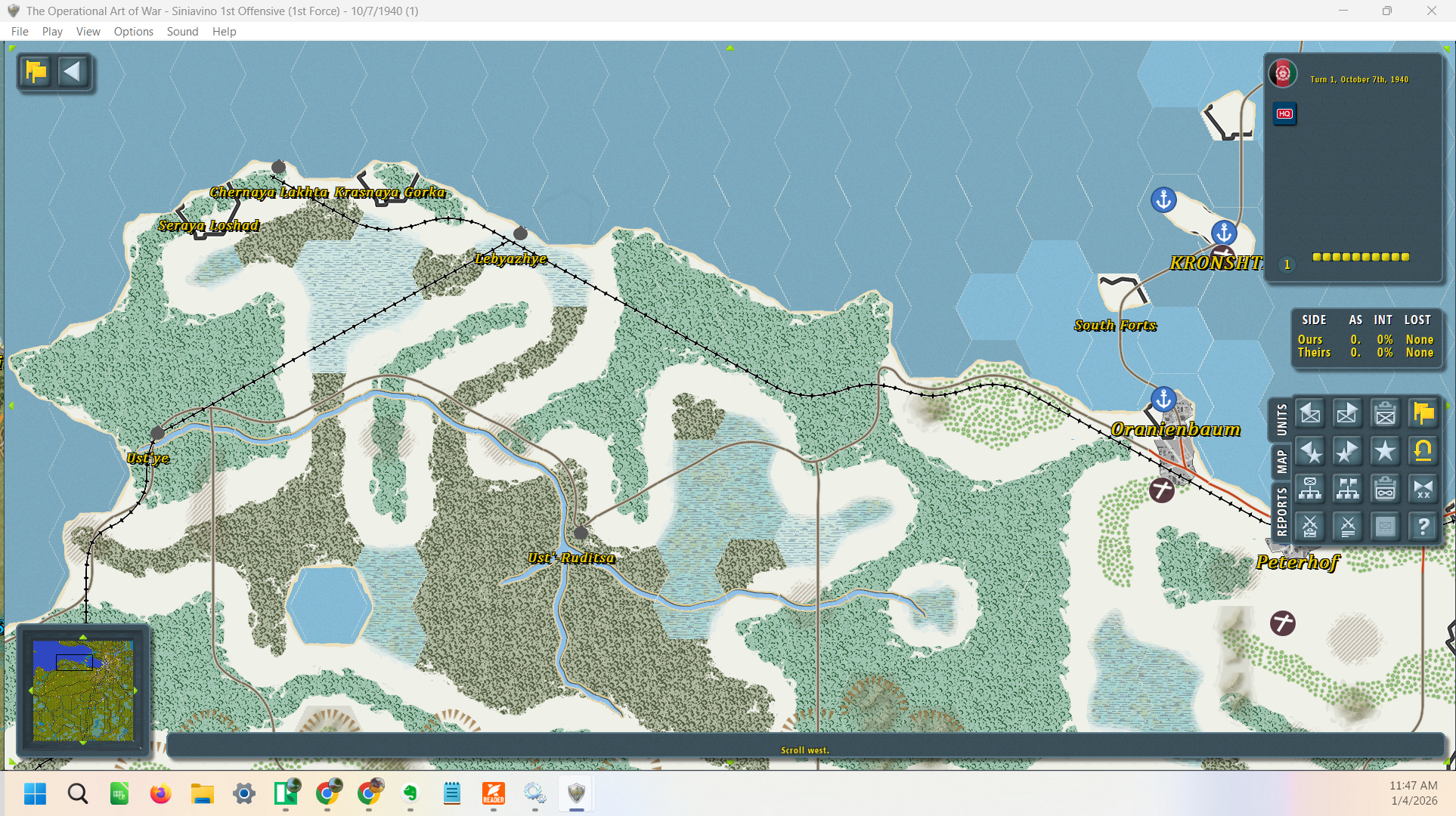Click the HQ unit icon in turn panel

pyautogui.click(x=1284, y=114)
